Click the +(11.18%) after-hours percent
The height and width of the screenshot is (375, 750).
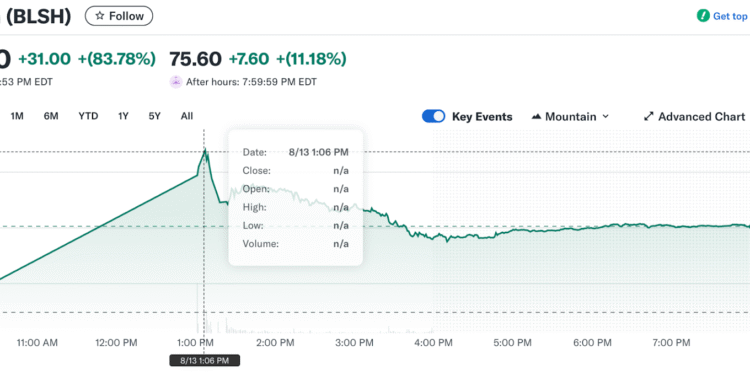tap(311, 59)
